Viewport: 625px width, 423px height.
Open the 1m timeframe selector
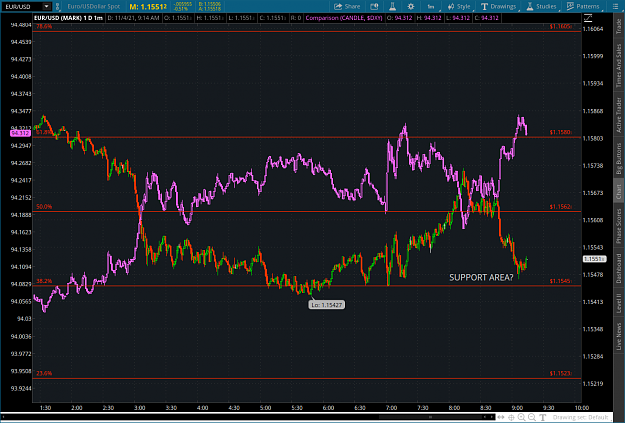(431, 6)
